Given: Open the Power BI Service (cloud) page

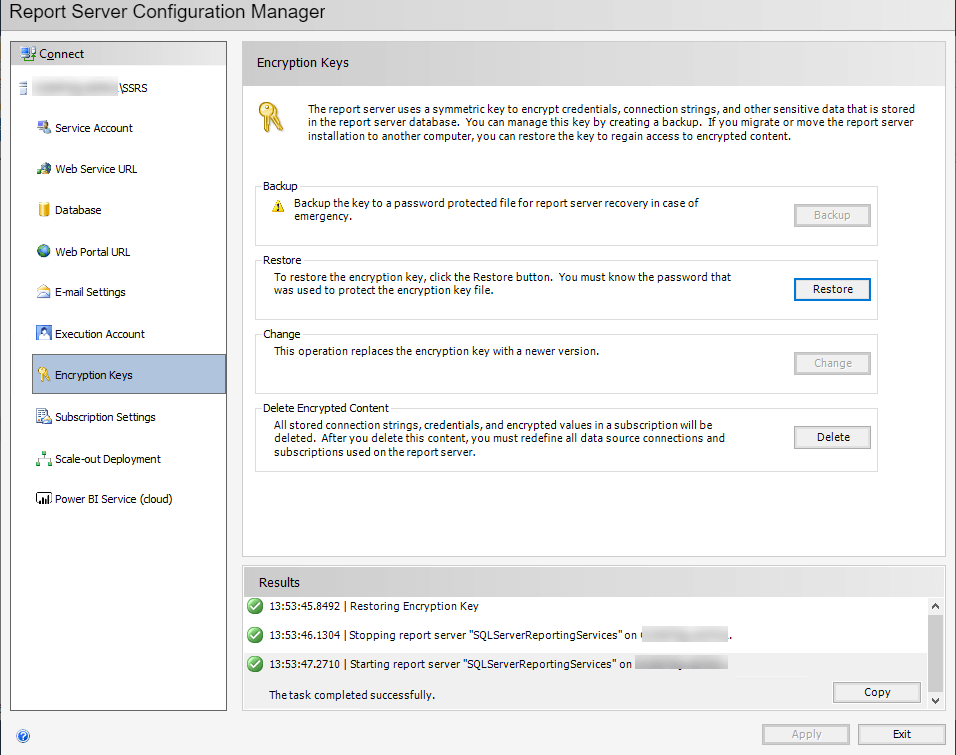Looking at the screenshot, I should (x=113, y=499).
